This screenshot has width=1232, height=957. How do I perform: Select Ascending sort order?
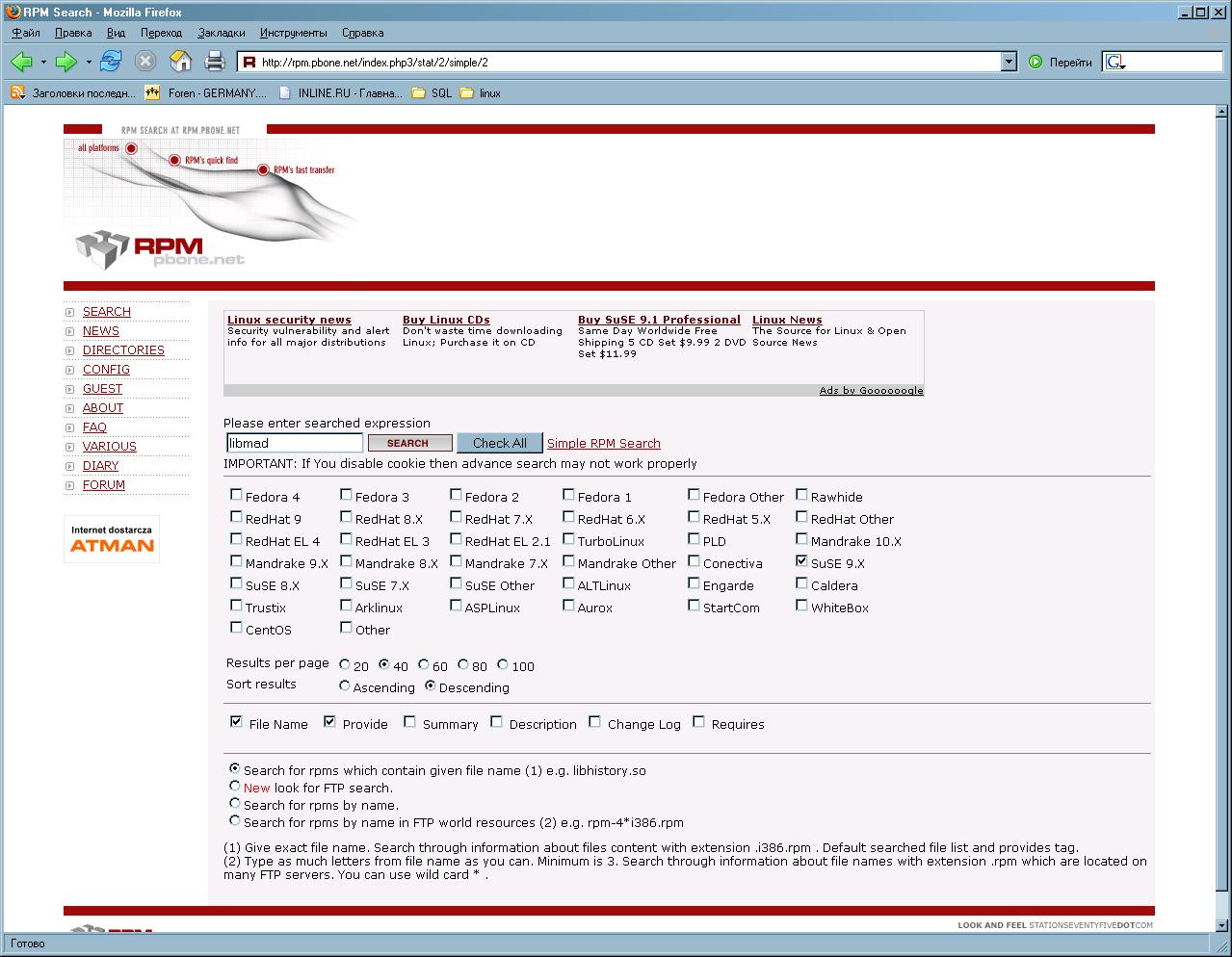pos(345,685)
